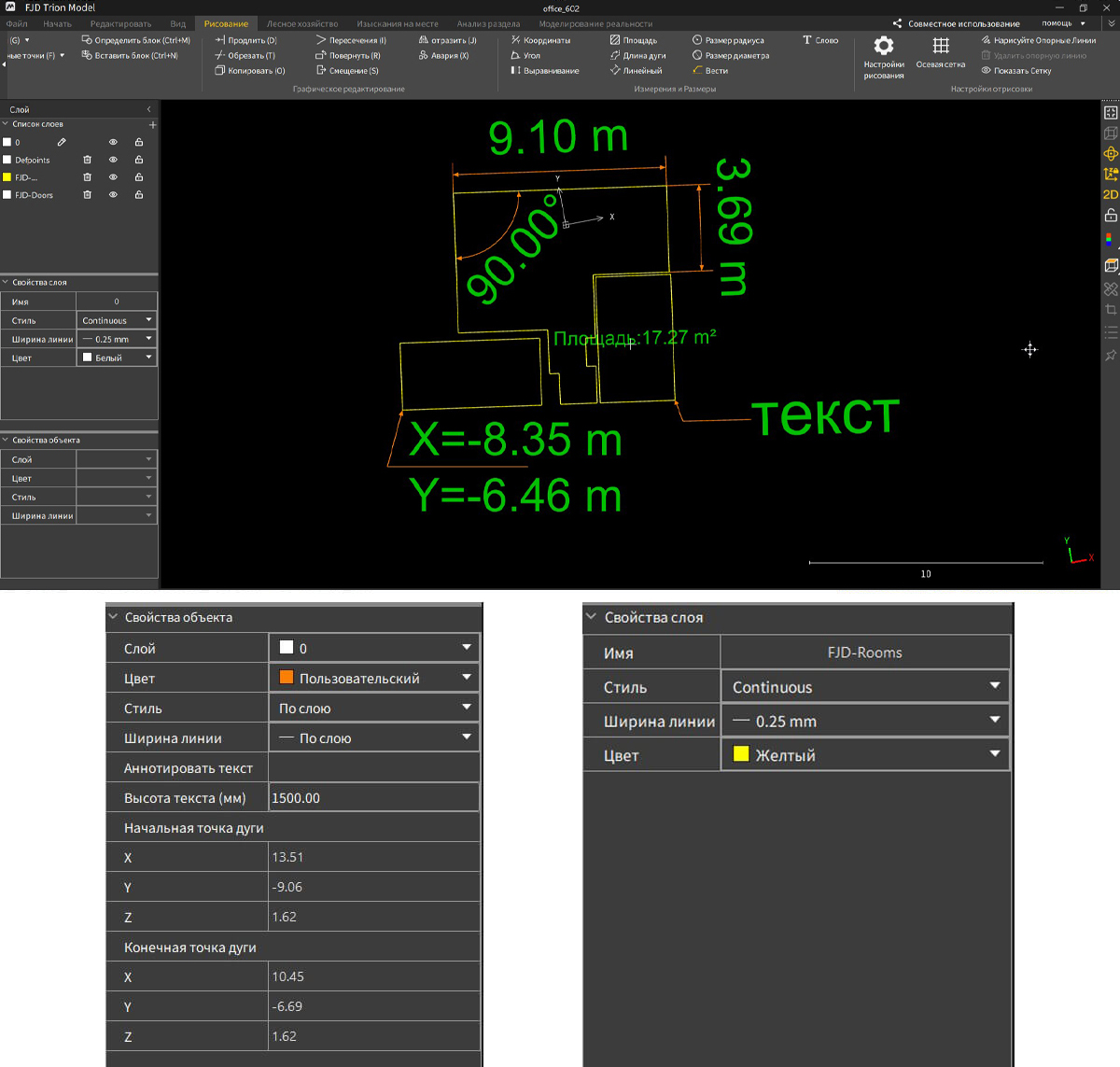Image resolution: width=1120 pixels, height=1067 pixels.
Task: Open the Анализ раздела tab
Action: pos(488,23)
